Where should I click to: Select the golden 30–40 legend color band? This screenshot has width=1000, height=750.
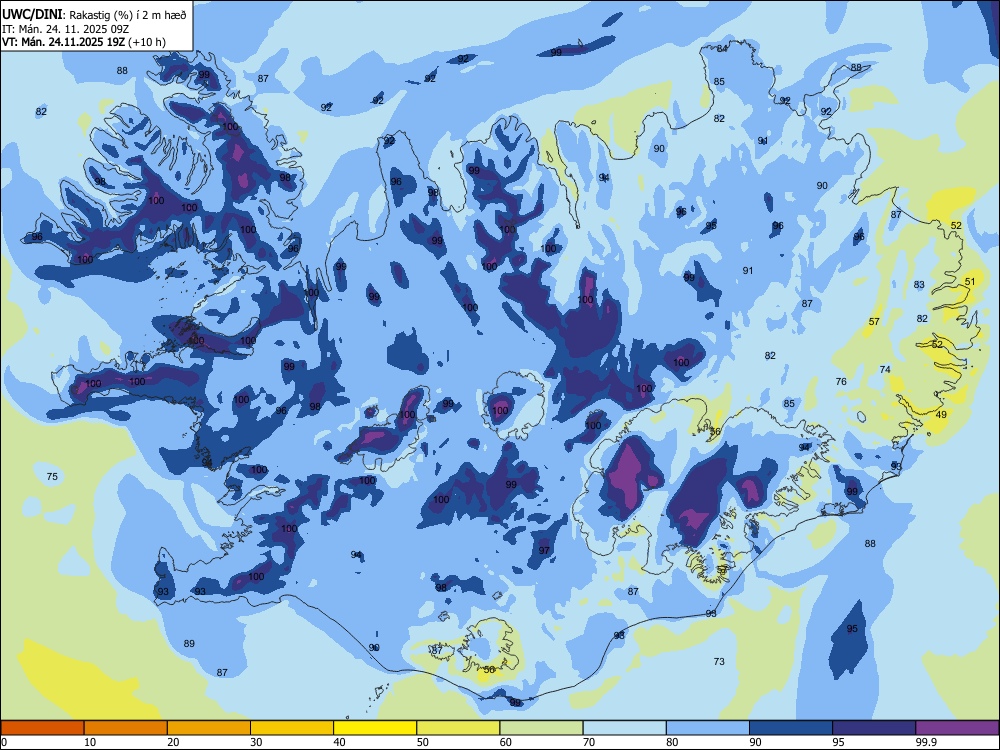(292, 728)
